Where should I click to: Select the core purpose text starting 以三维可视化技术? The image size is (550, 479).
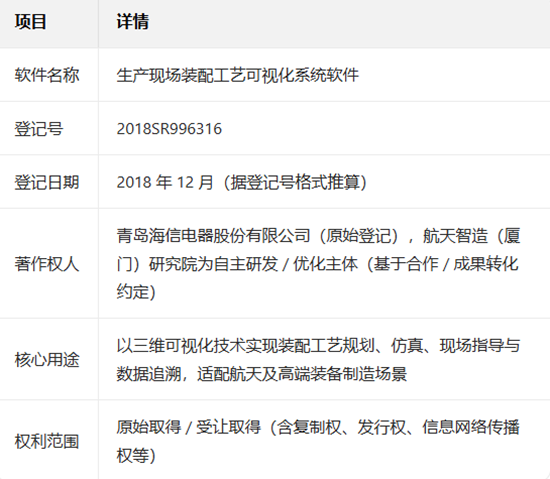pyautogui.click(x=318, y=359)
